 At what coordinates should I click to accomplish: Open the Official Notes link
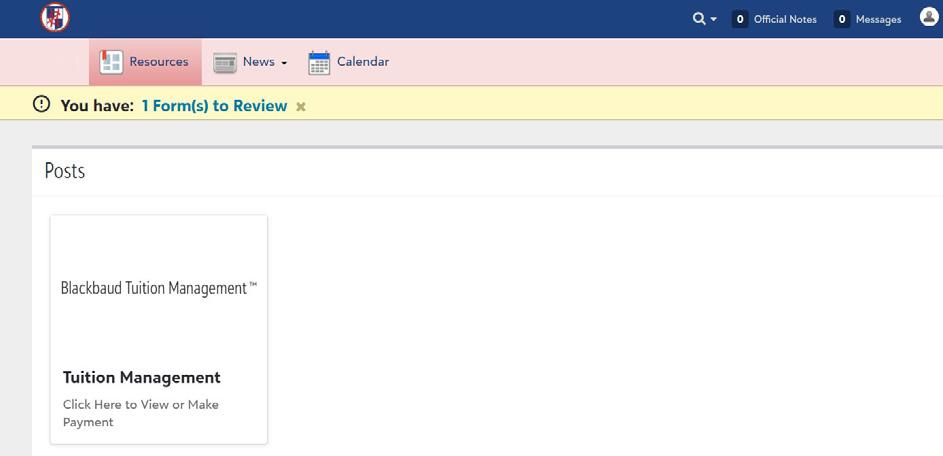(785, 19)
